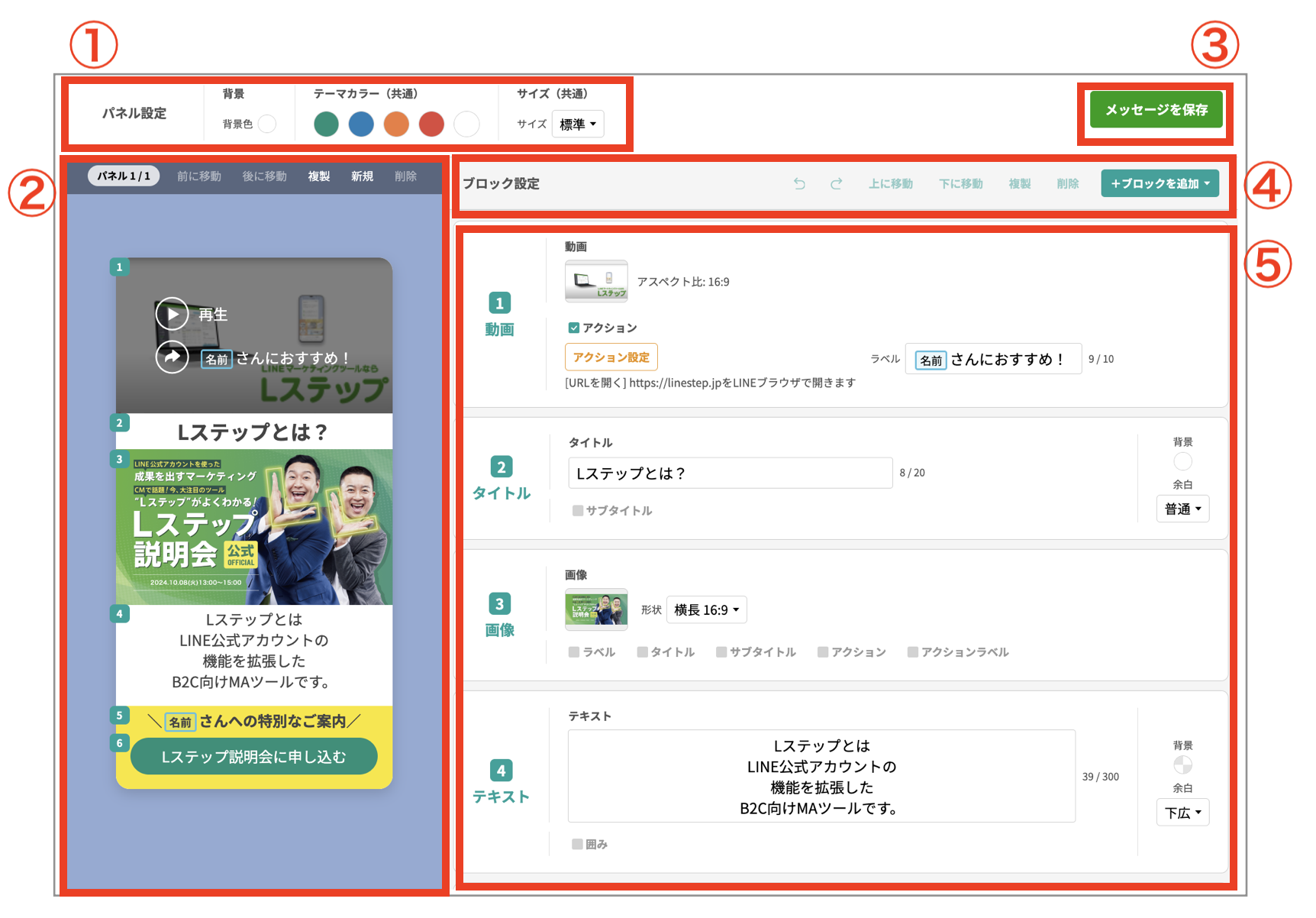
Task: Click the アクション設定 button
Action: (611, 357)
